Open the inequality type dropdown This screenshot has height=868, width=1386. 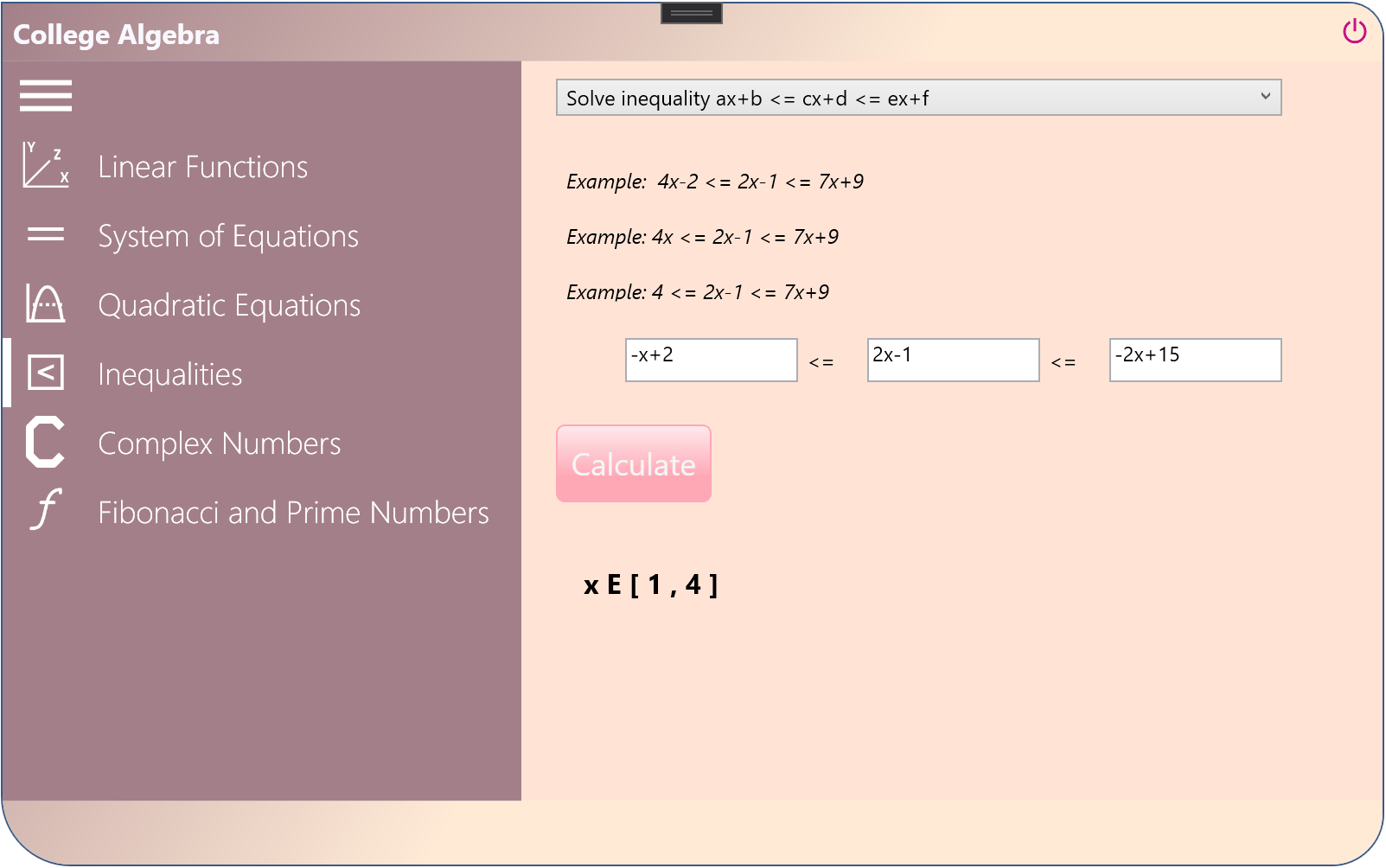[x=919, y=97]
